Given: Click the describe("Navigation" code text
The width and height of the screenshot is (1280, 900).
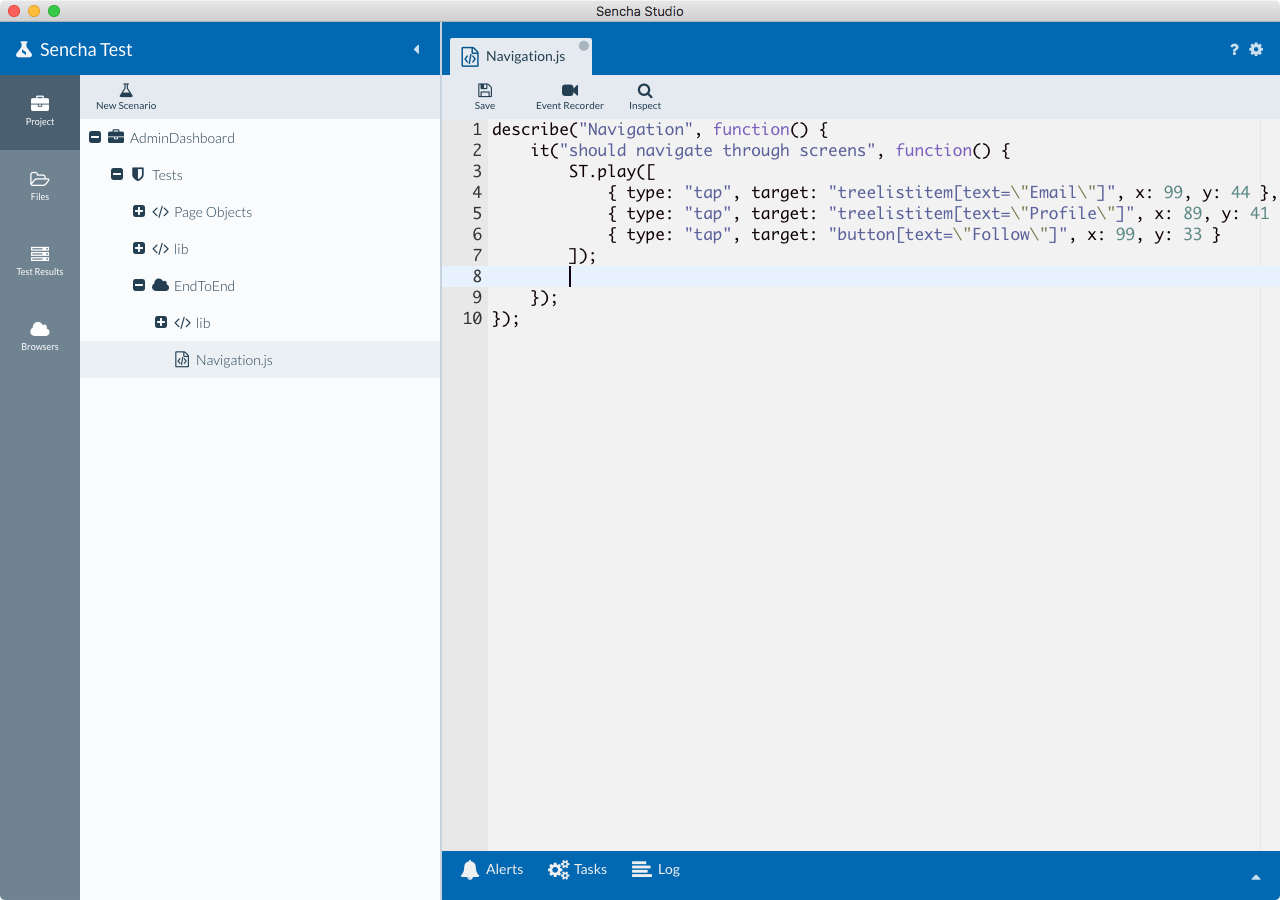Looking at the screenshot, I should [593, 130].
